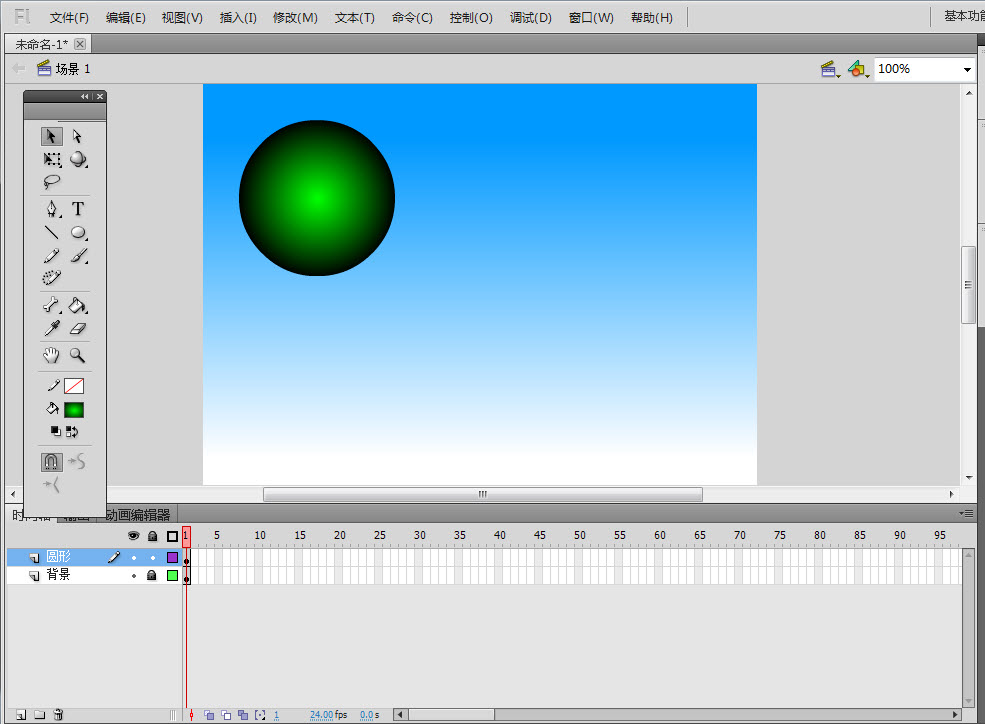The width and height of the screenshot is (985, 724).
Task: Toggle Snap to Objects magnet
Action: pos(52,462)
